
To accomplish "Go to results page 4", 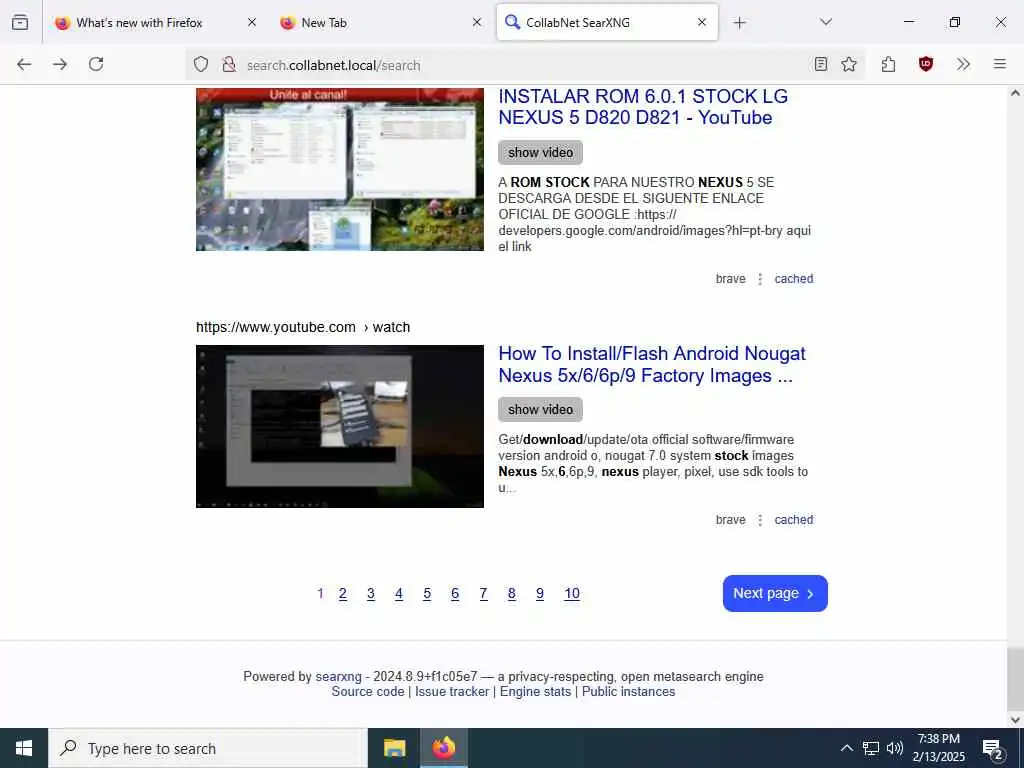I will point(399,594).
